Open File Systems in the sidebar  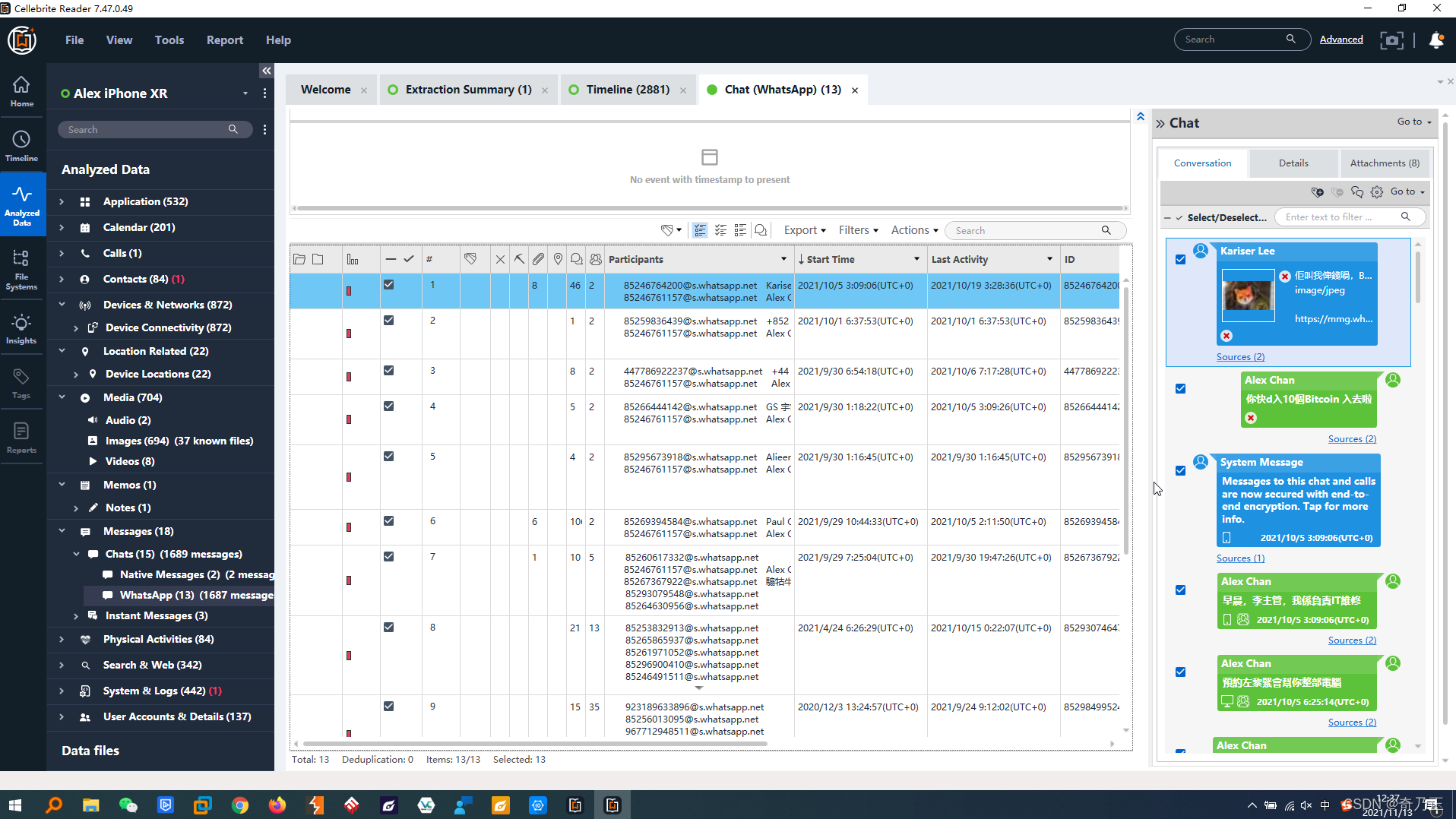tap(21, 269)
